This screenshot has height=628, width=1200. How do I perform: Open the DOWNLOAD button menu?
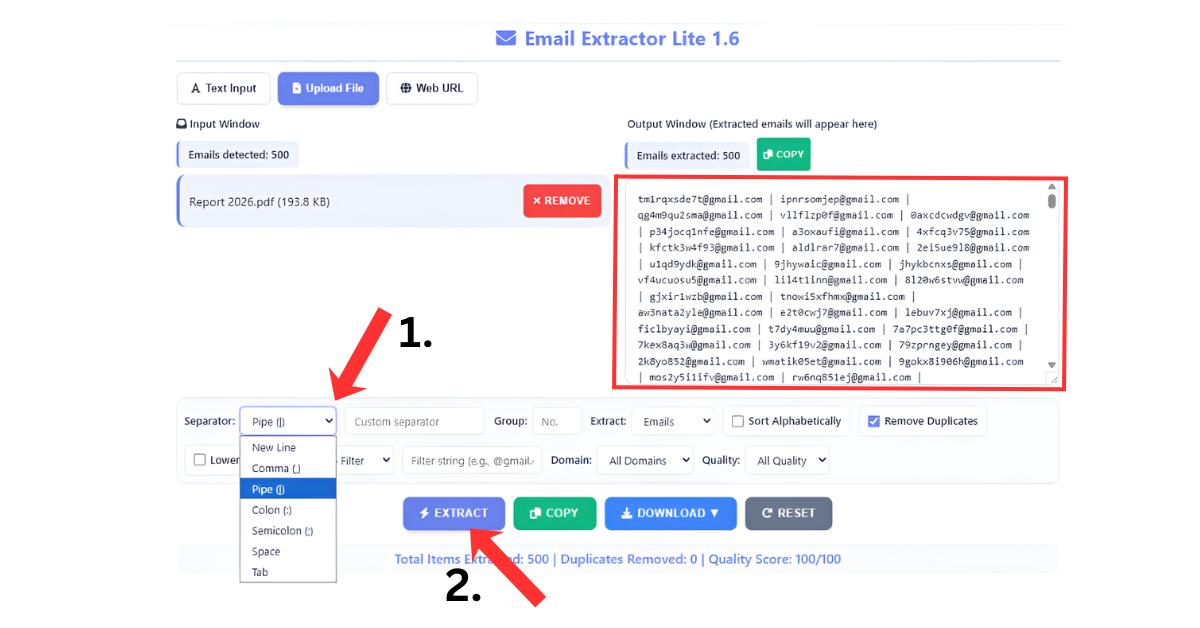pyautogui.click(x=670, y=513)
